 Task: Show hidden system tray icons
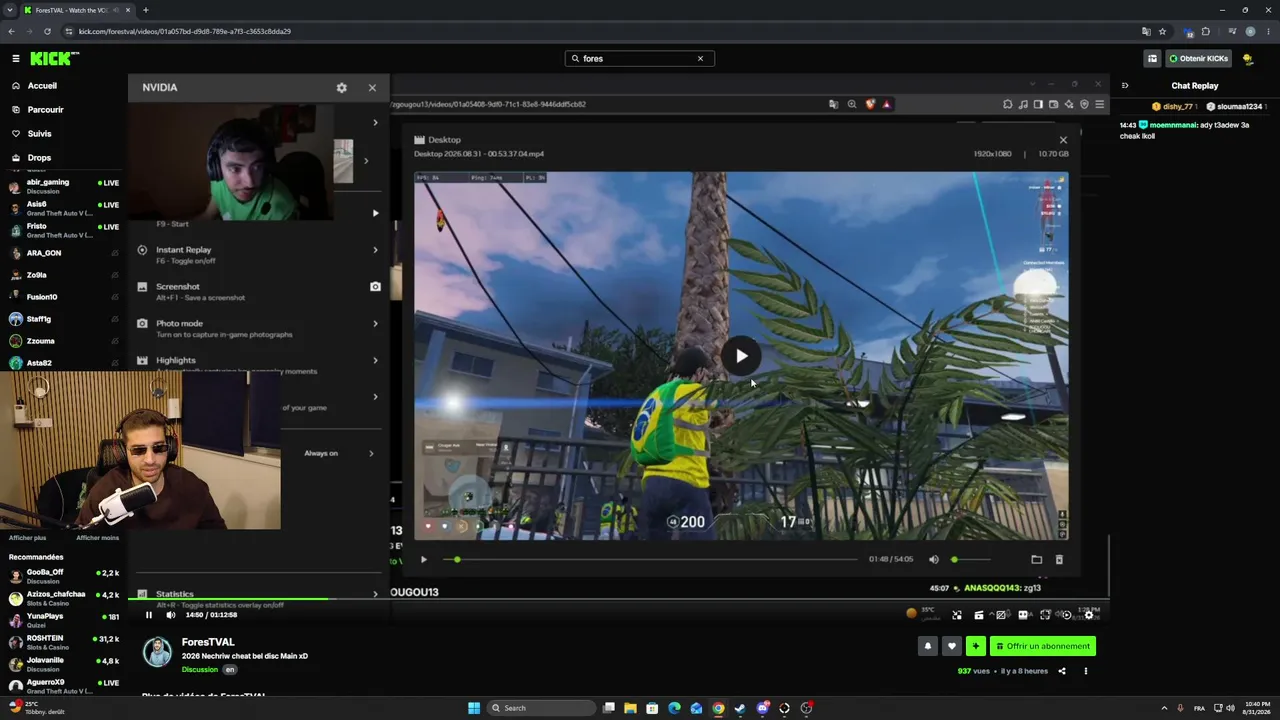point(1164,708)
